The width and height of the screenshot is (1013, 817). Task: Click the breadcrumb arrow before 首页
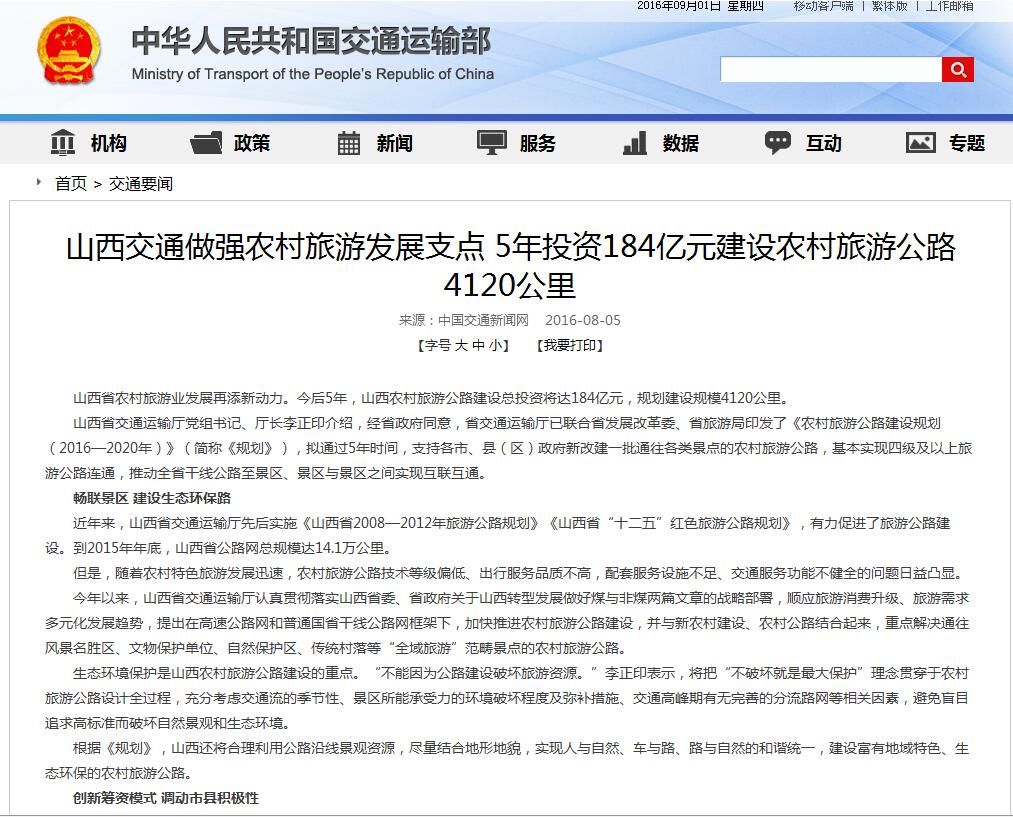pyautogui.click(x=39, y=183)
